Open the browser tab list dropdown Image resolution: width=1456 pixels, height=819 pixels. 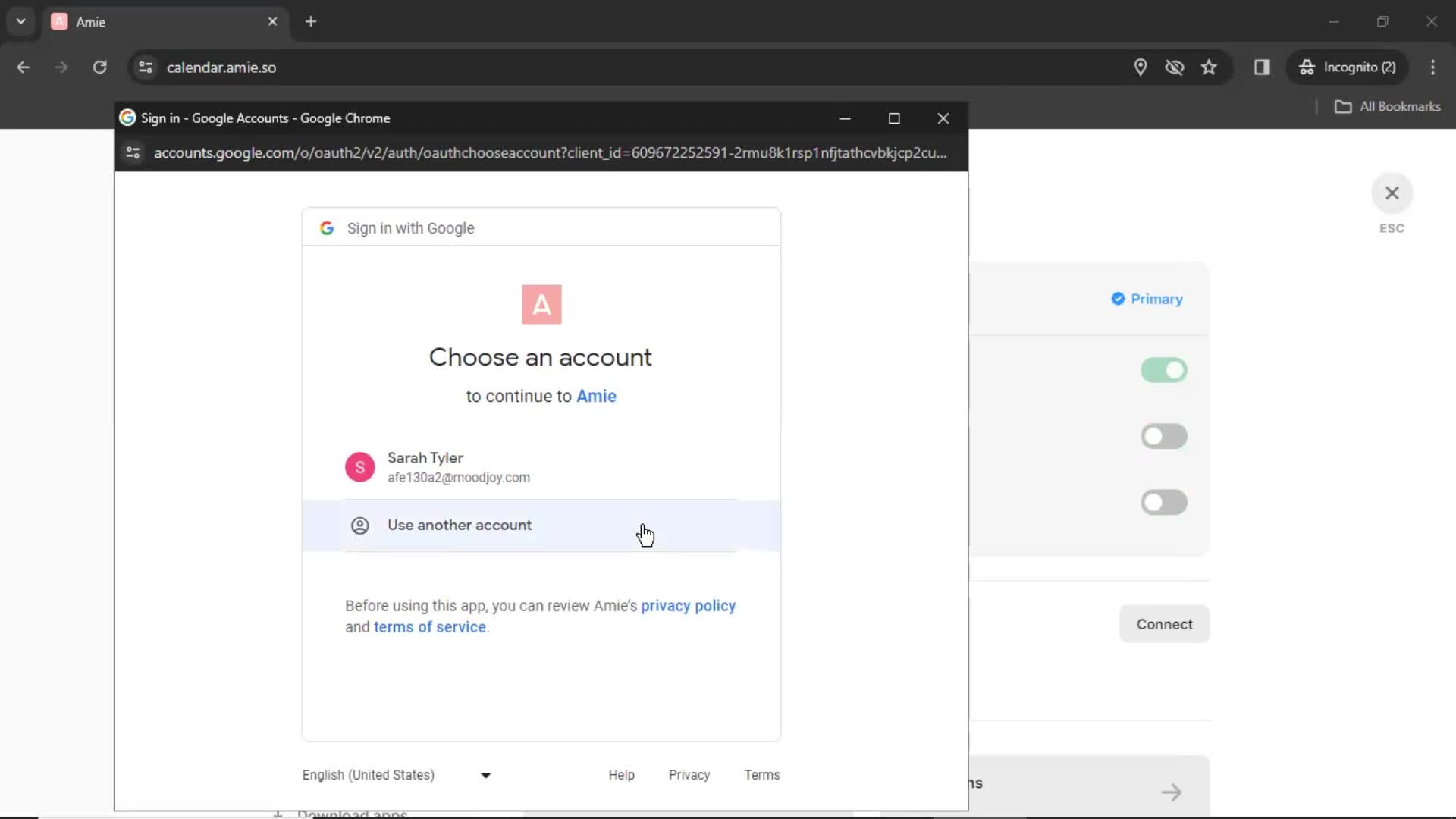point(21,22)
